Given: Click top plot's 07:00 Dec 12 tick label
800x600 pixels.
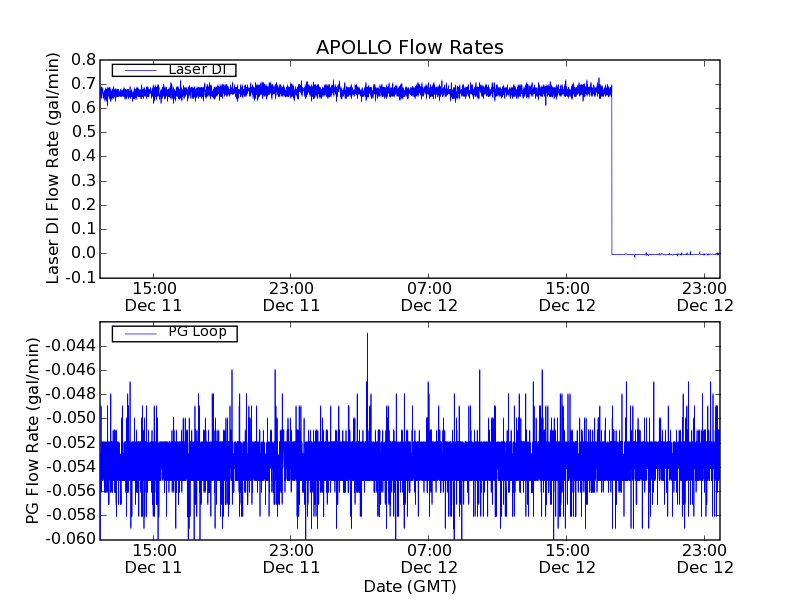Looking at the screenshot, I should pyautogui.click(x=429, y=296).
